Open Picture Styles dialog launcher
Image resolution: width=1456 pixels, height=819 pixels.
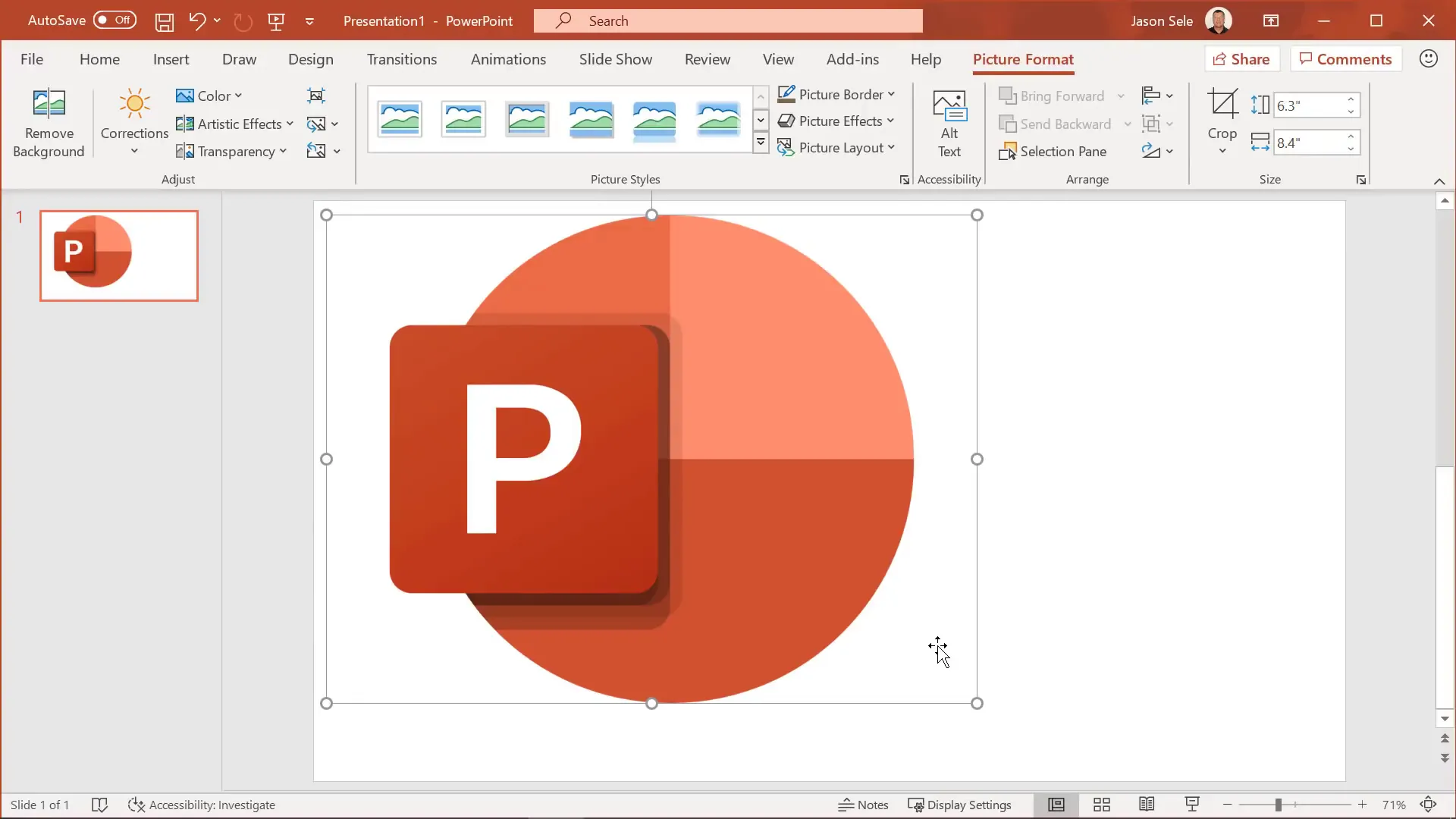click(x=904, y=180)
